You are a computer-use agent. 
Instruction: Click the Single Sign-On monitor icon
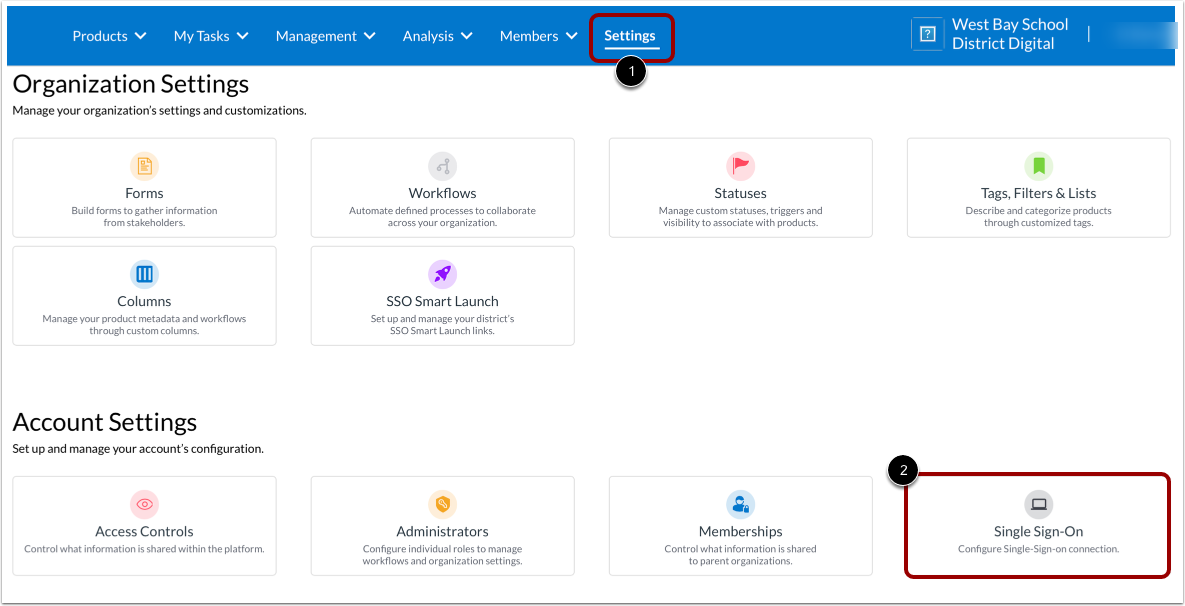[x=1038, y=504]
